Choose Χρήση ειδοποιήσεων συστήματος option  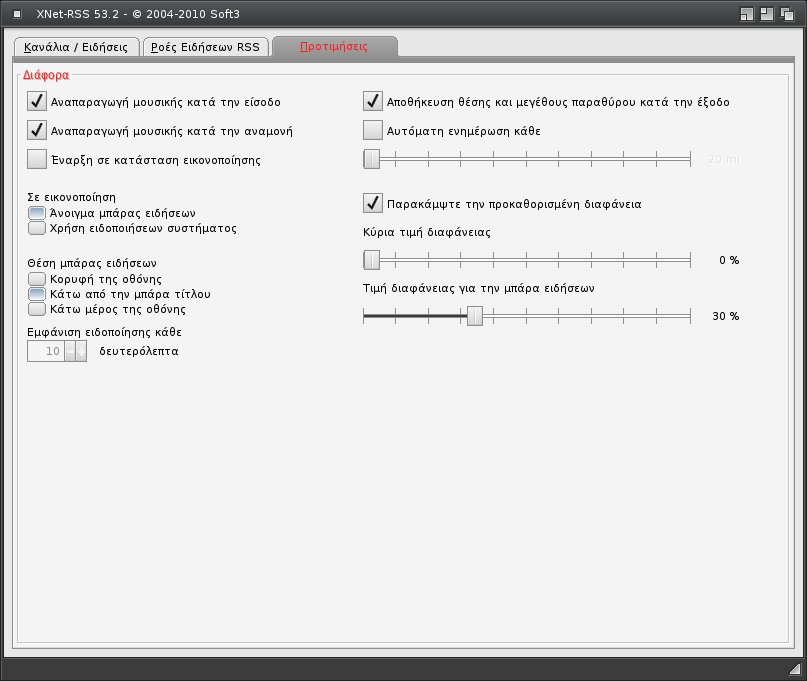click(37, 228)
